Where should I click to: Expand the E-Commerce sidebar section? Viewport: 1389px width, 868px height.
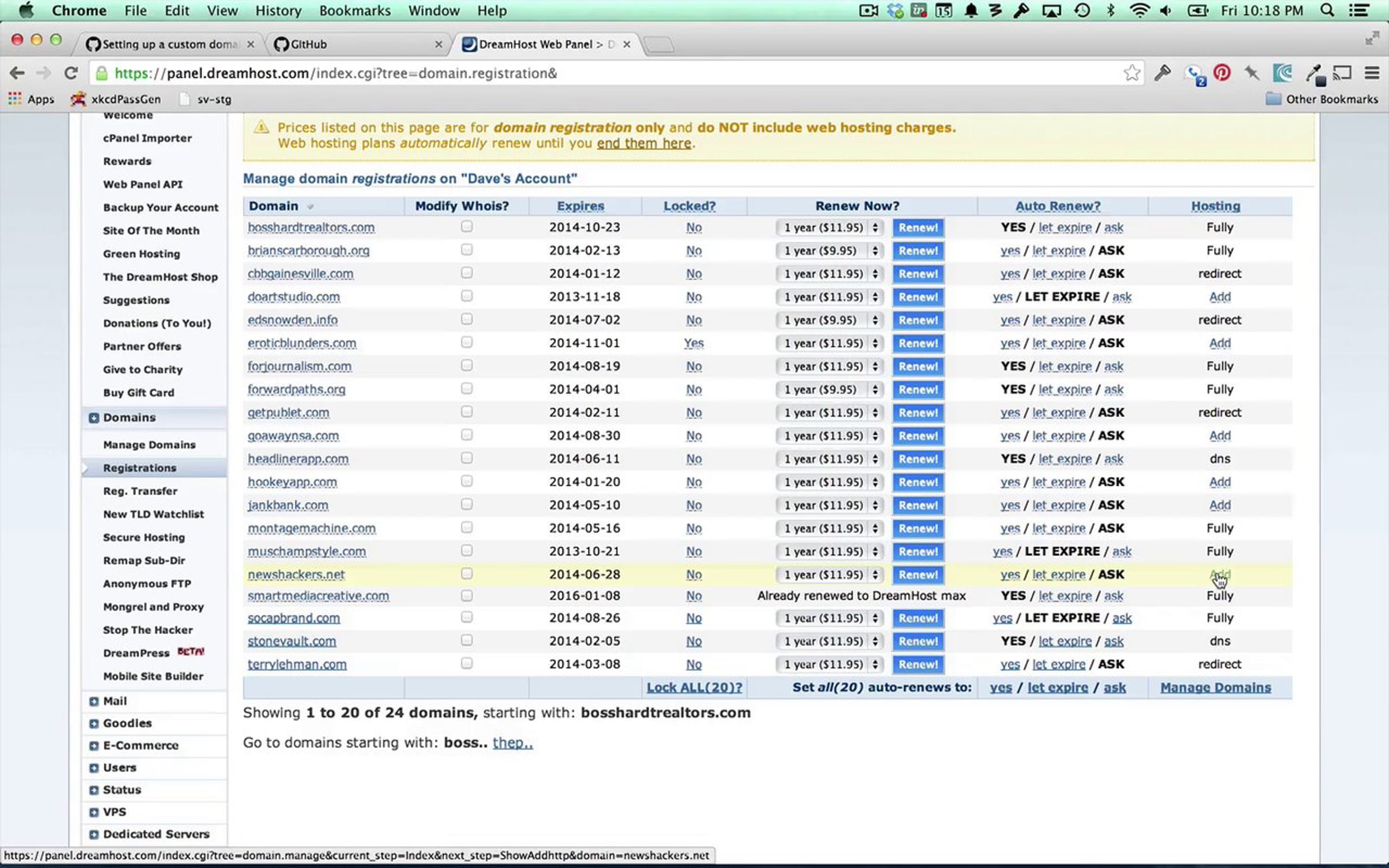coord(94,746)
